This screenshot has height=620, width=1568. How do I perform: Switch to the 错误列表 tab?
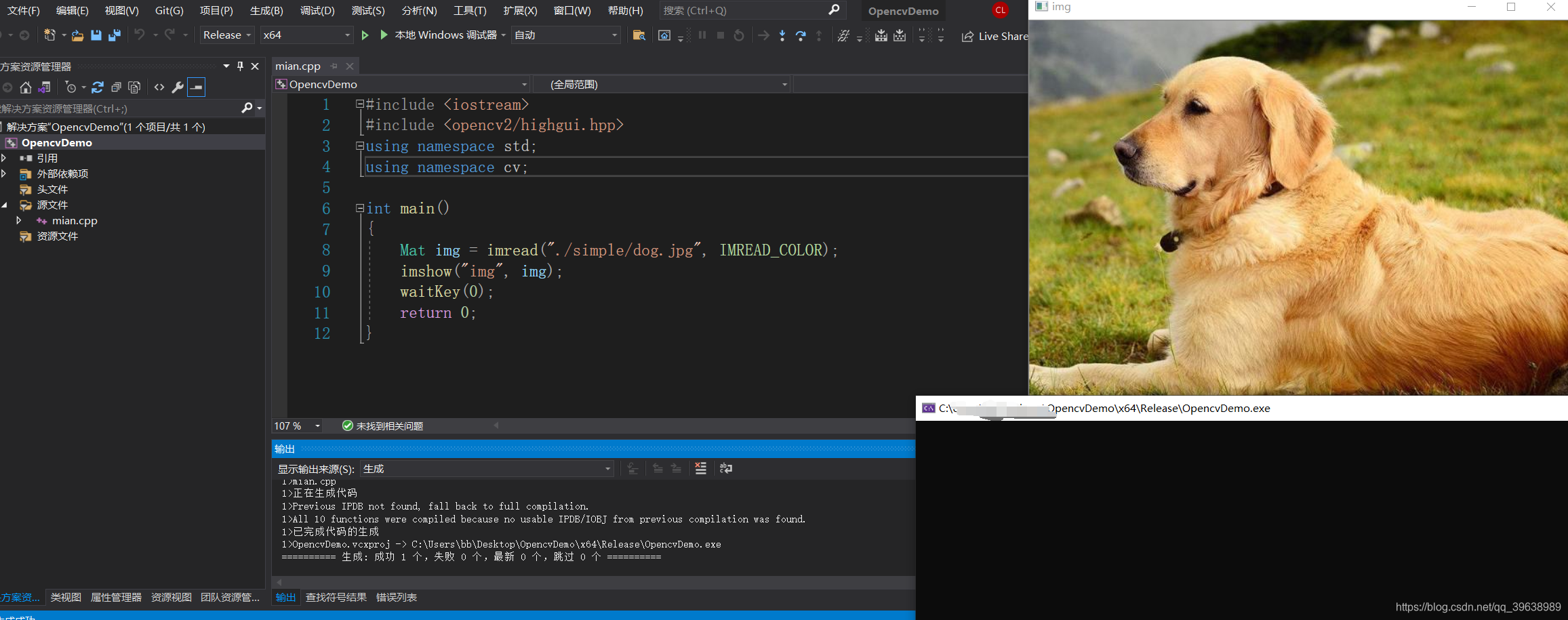coord(397,597)
